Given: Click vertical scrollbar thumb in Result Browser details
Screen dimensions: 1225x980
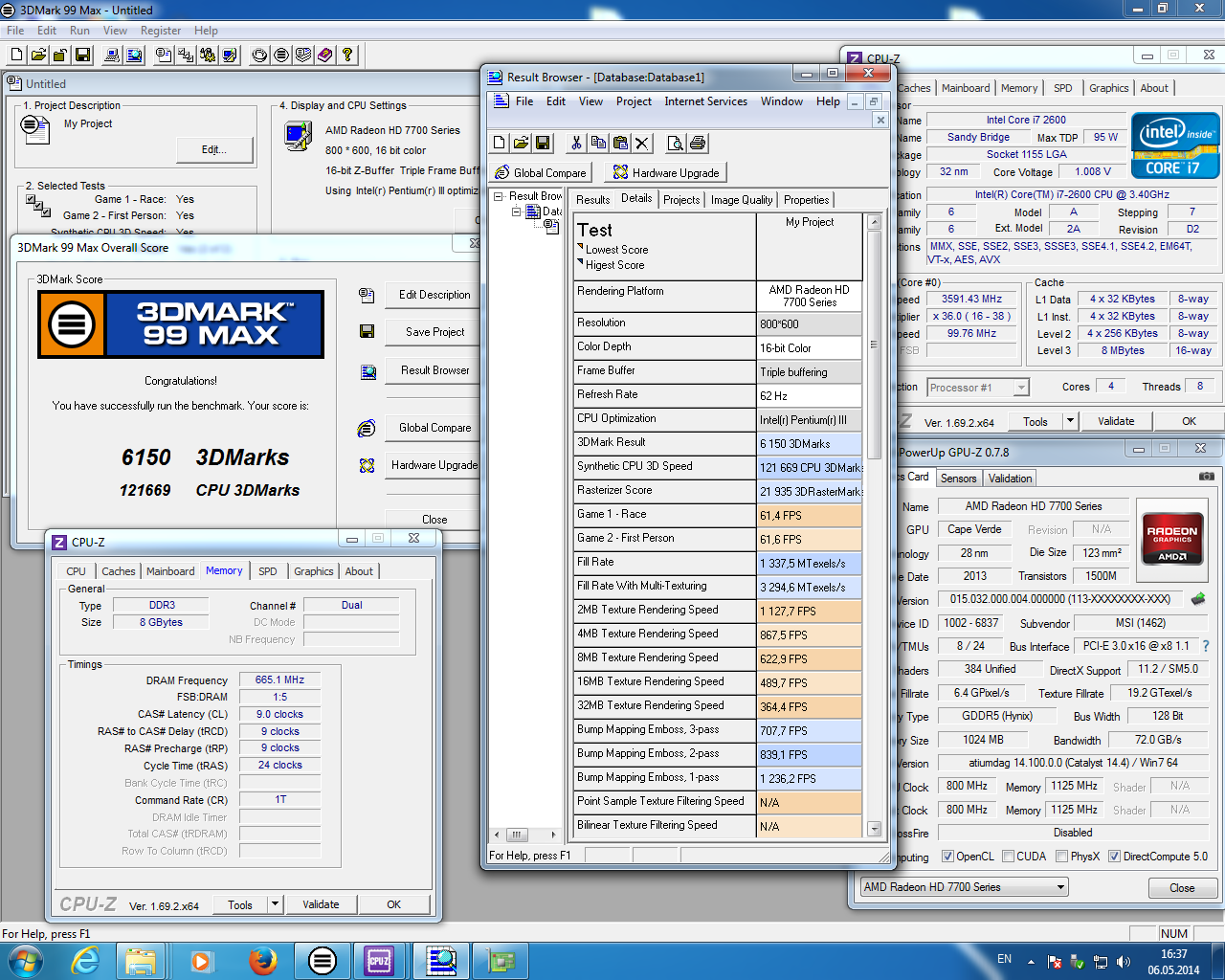Looking at the screenshot, I should [x=874, y=345].
